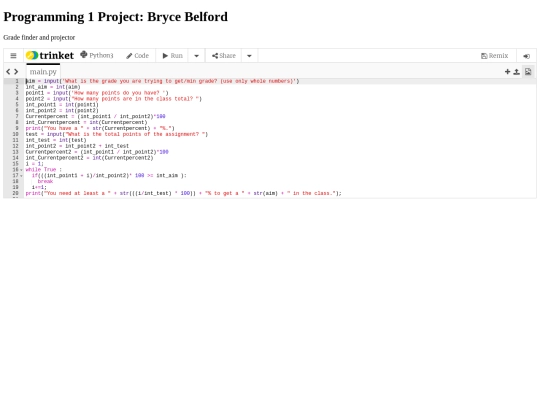540x405 pixels.
Task: Open the hamburger menu in trinket toolbar
Action: pyautogui.click(x=13, y=56)
